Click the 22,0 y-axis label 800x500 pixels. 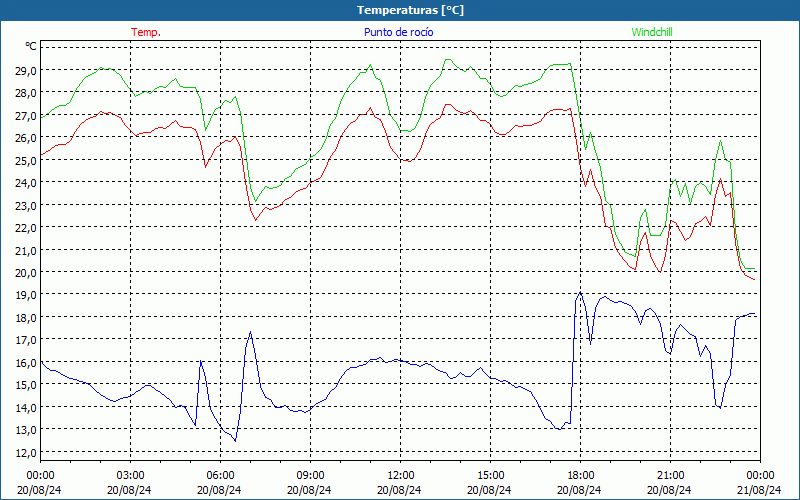click(x=26, y=228)
